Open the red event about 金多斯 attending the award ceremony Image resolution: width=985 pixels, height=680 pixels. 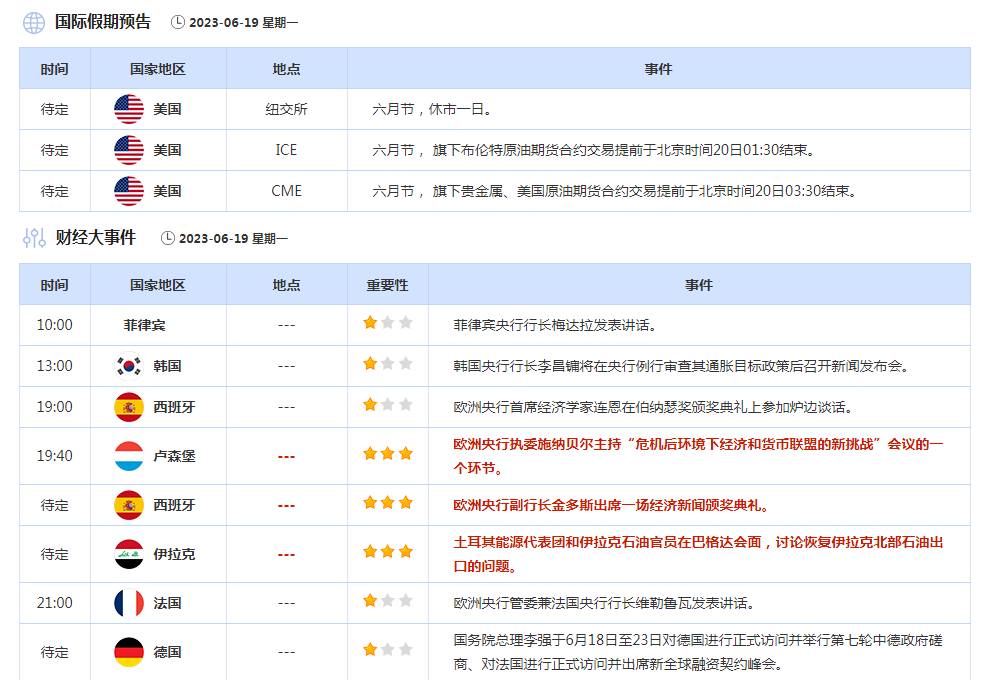coord(611,505)
